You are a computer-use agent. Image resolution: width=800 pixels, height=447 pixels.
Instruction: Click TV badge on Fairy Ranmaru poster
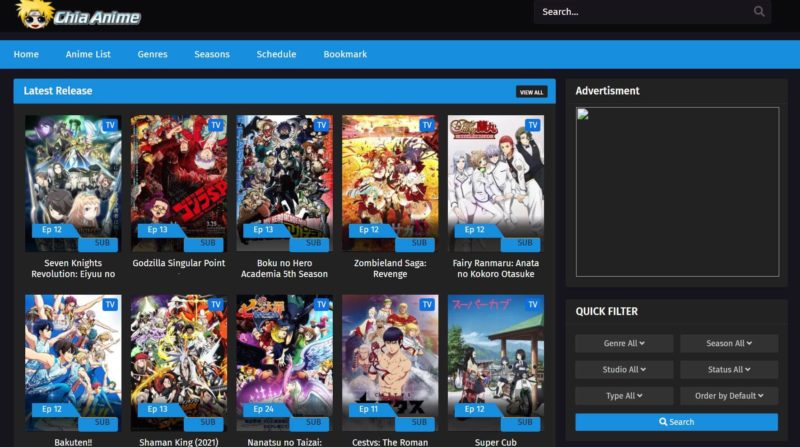[x=533, y=125]
